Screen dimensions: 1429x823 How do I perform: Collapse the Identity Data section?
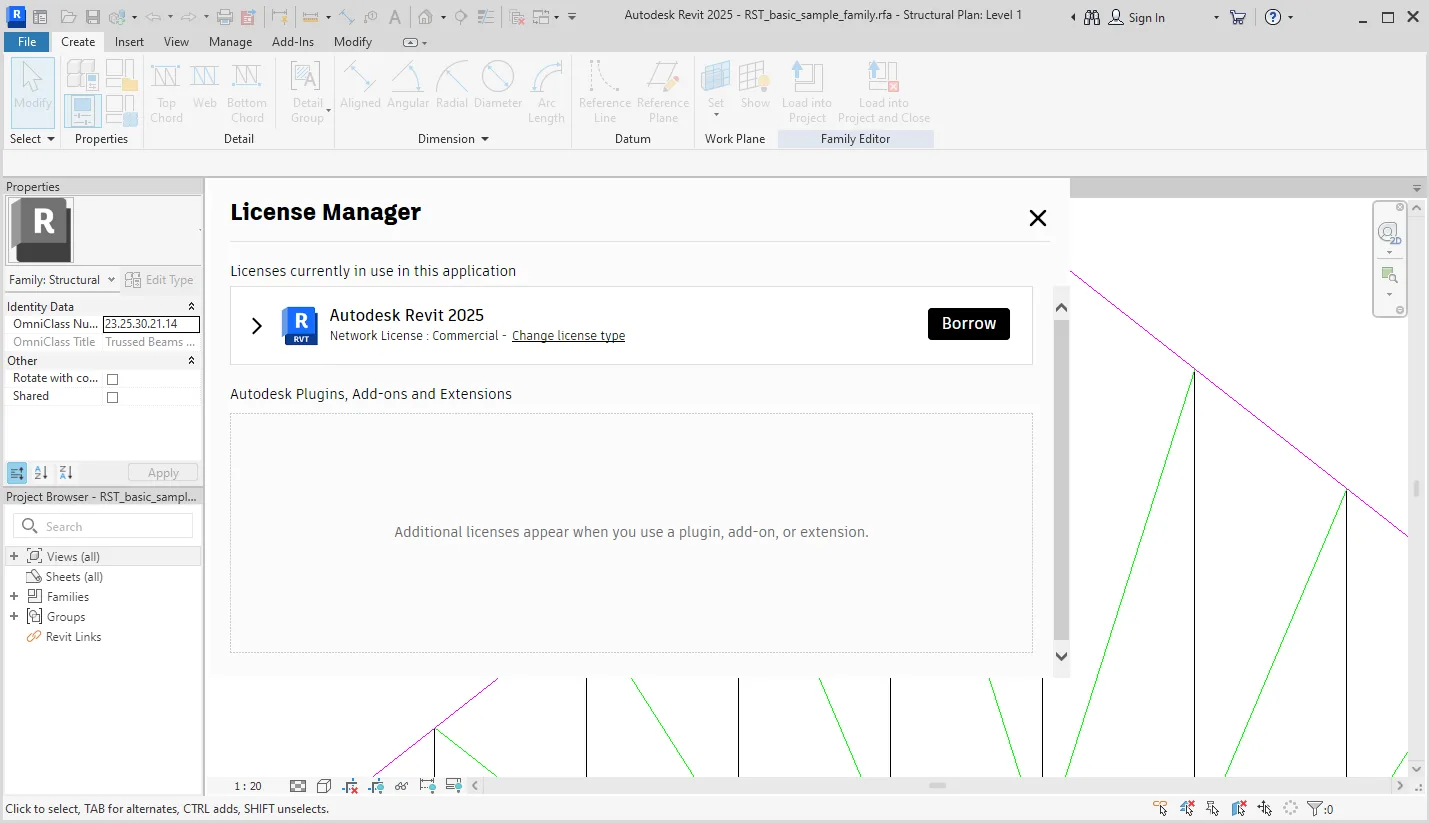click(x=191, y=307)
